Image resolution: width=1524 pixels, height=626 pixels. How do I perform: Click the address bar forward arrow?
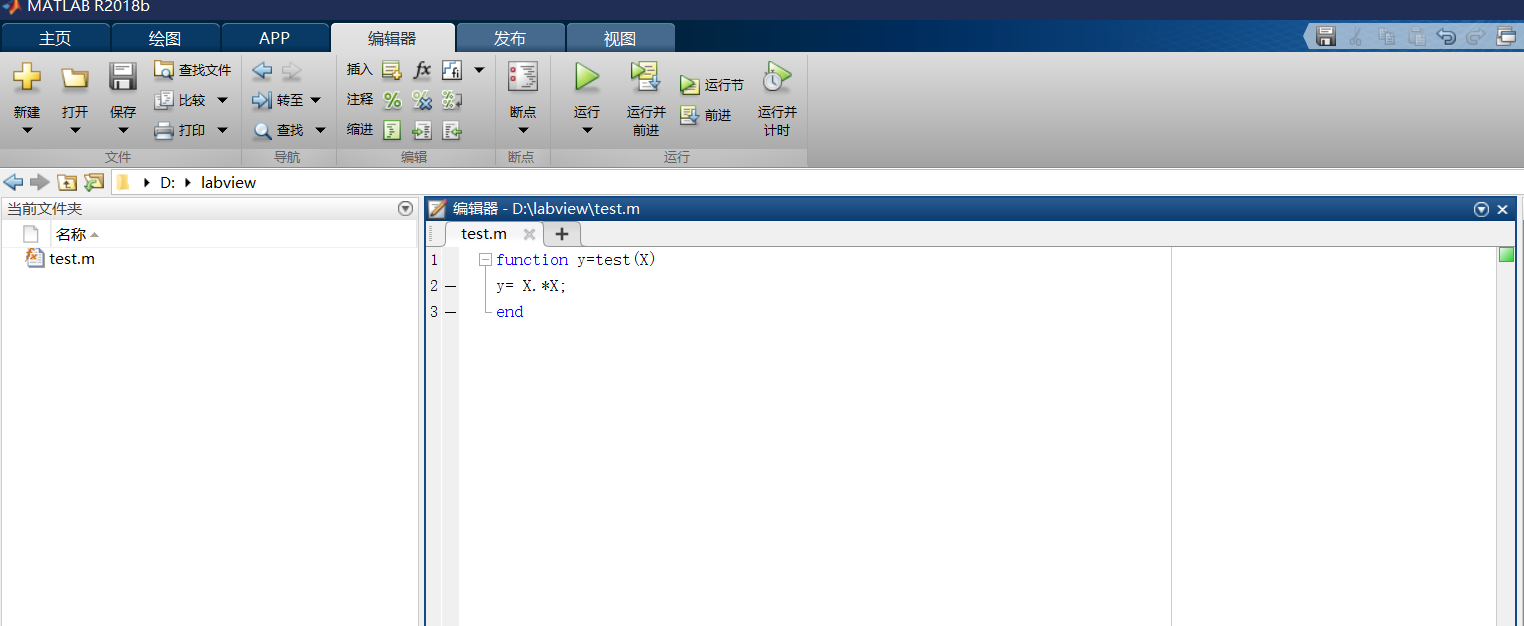point(39,182)
